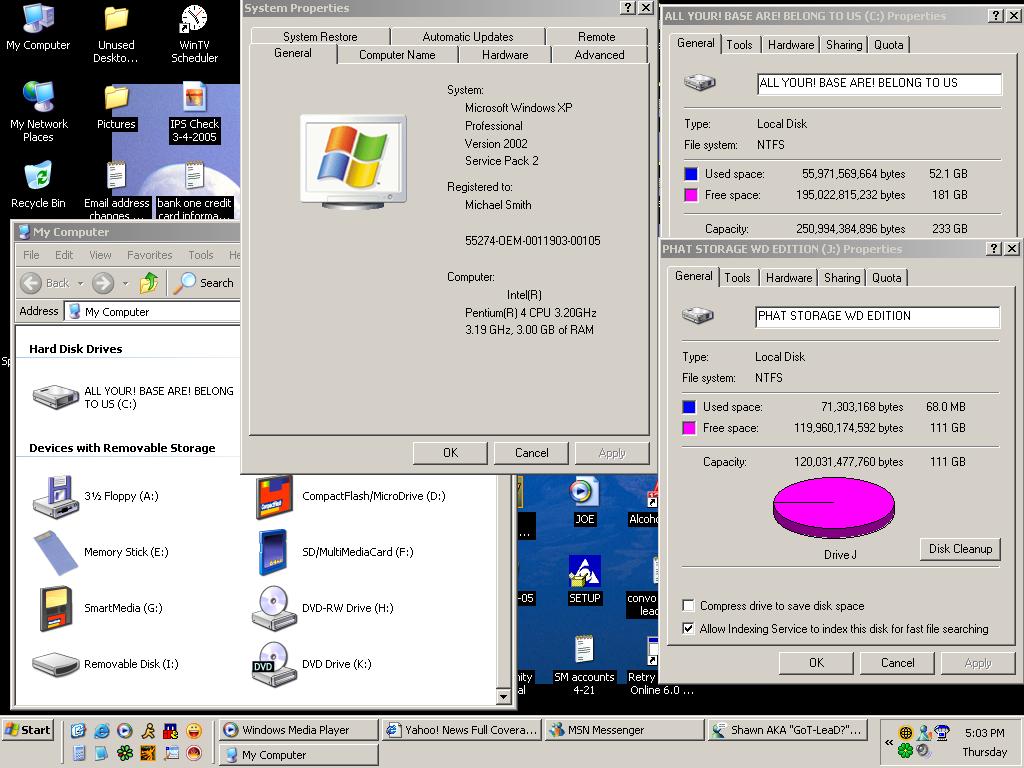Open the System Restore tab

coord(320,37)
